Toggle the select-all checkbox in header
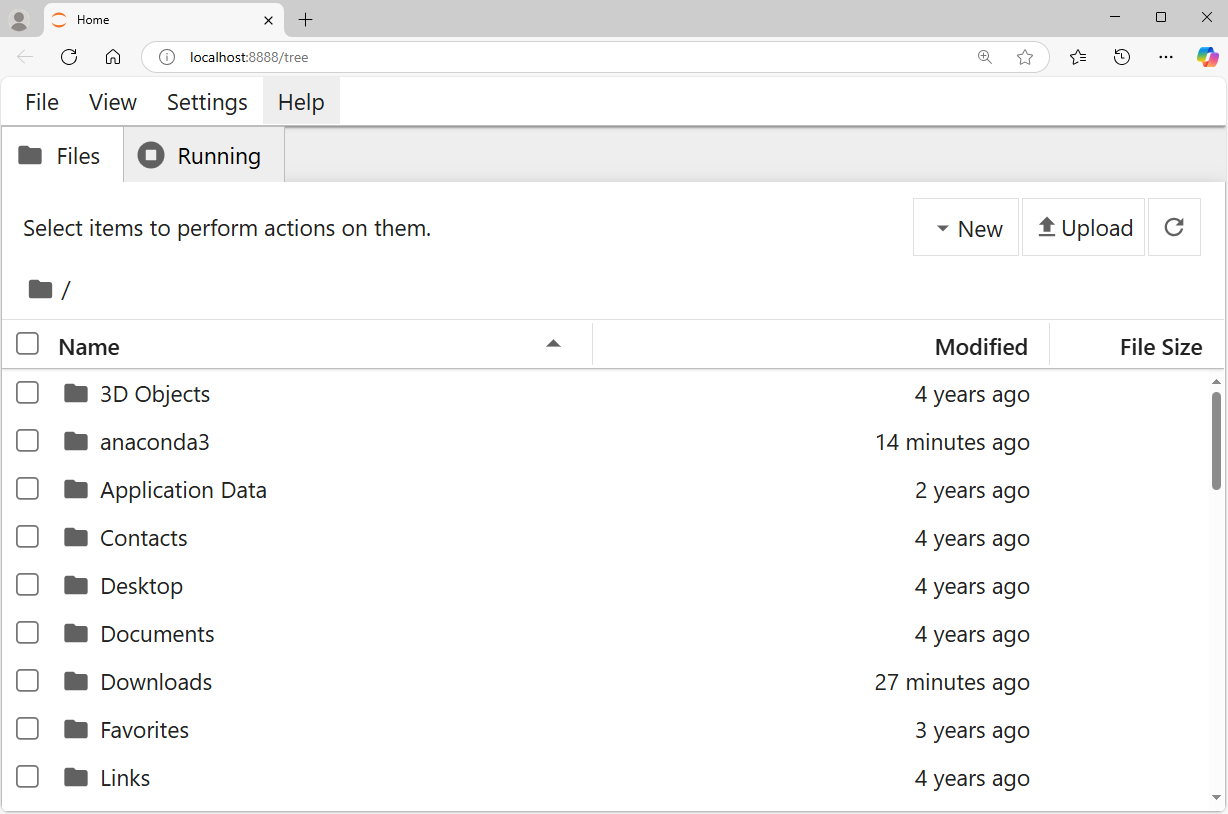The image size is (1228, 814). [28, 345]
